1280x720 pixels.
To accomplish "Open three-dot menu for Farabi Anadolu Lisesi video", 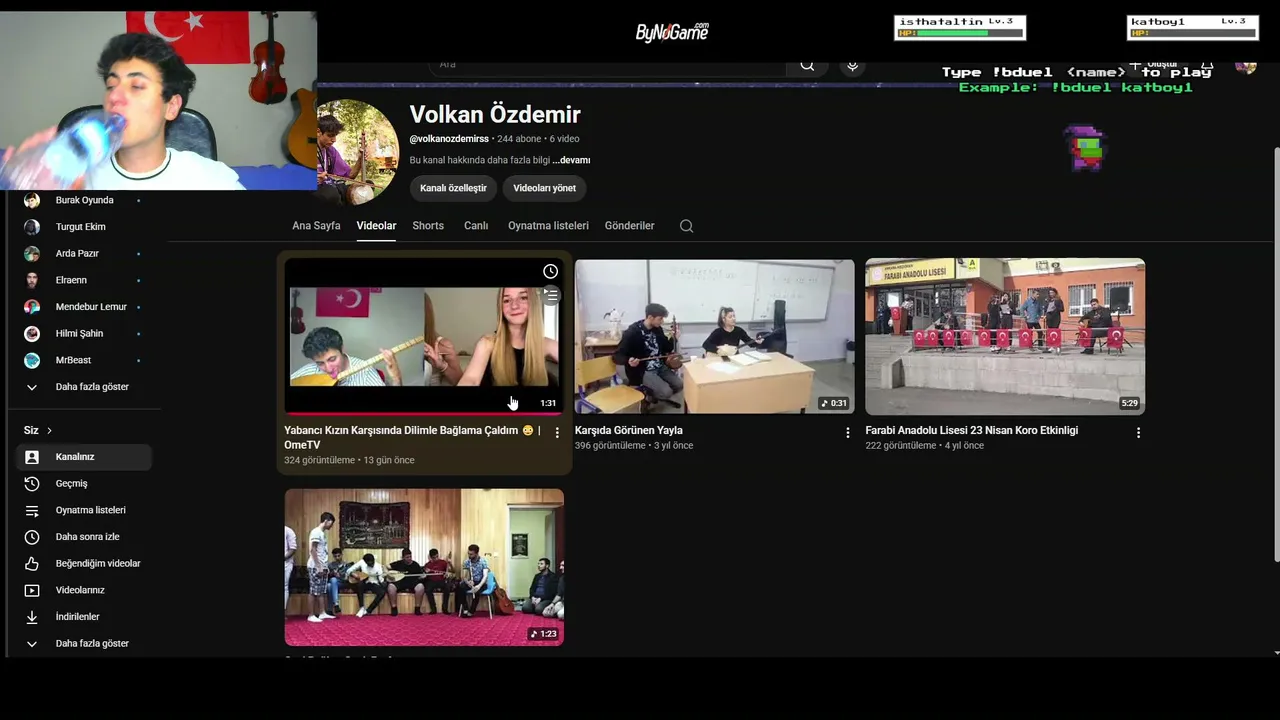I will [x=1138, y=433].
